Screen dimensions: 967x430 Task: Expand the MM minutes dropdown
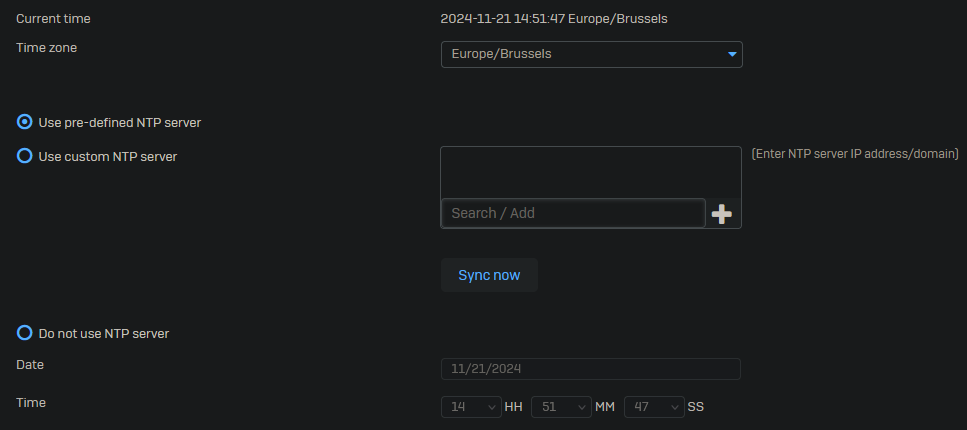pyautogui.click(x=561, y=407)
